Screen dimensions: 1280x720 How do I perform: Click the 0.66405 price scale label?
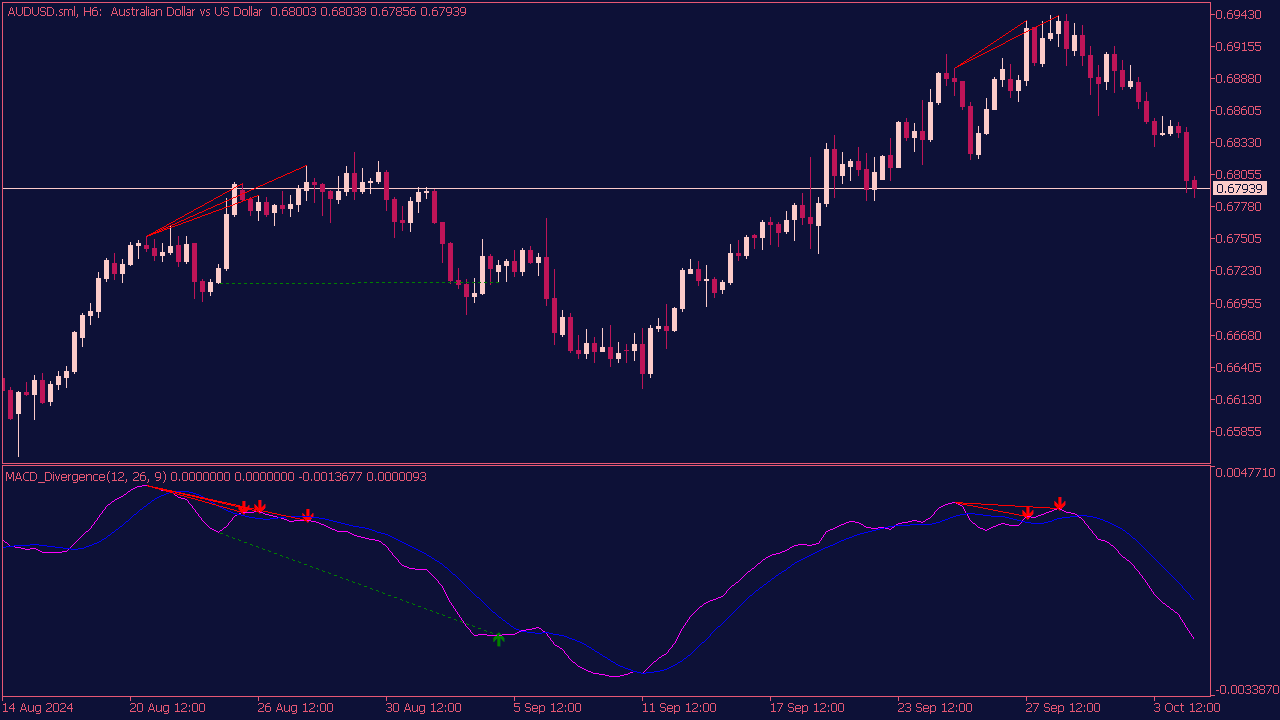1240,367
